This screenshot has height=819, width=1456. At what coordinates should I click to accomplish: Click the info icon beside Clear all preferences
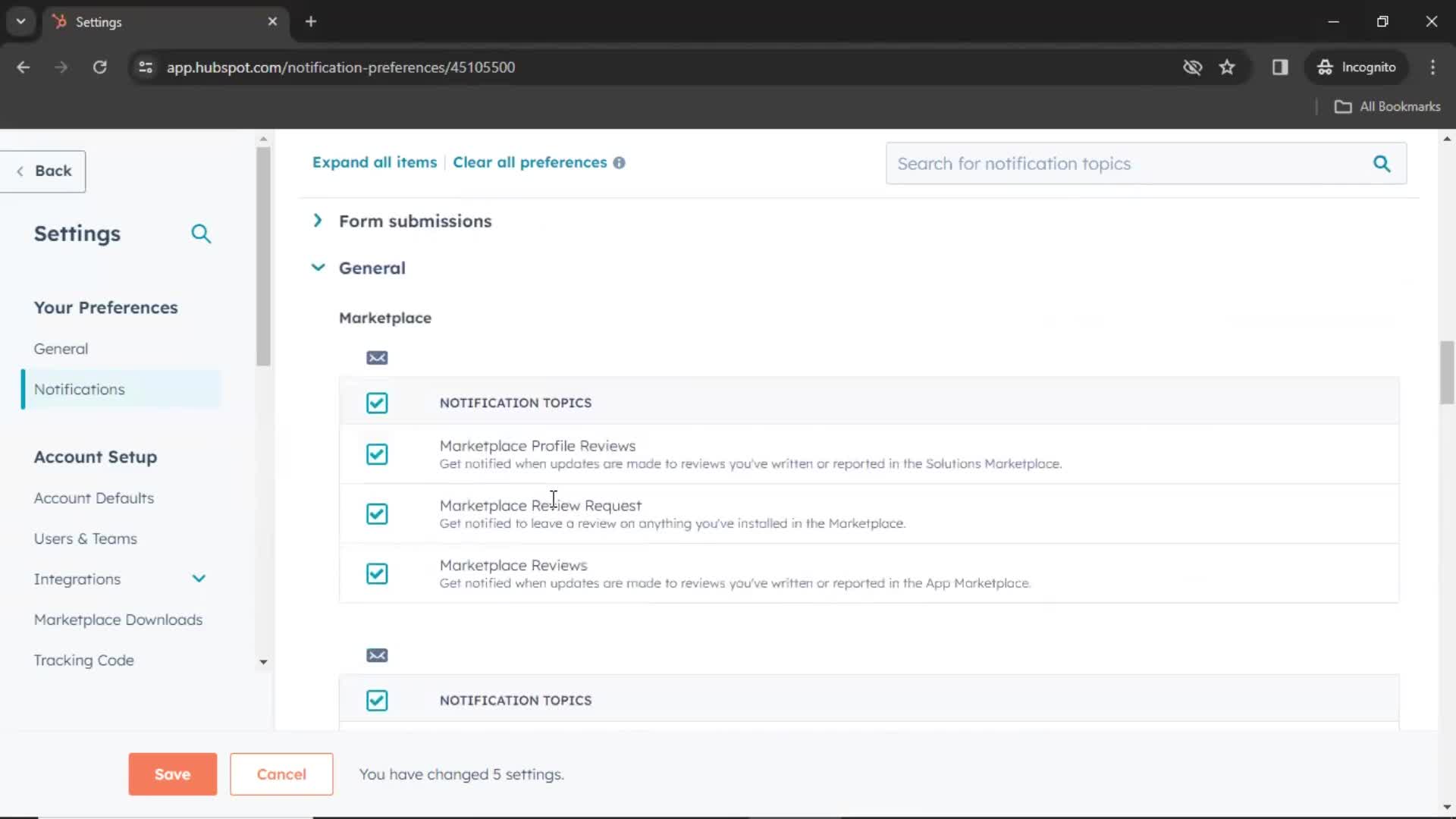point(619,163)
